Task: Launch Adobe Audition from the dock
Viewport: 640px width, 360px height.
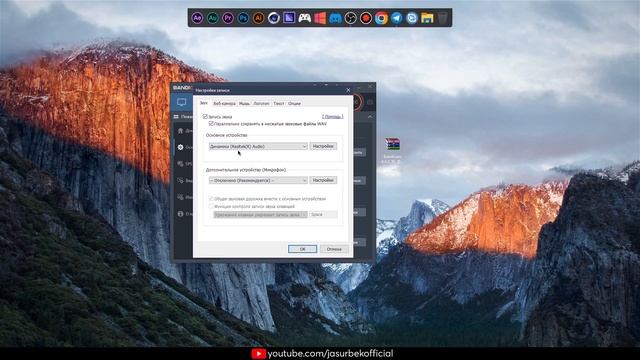Action: point(212,18)
